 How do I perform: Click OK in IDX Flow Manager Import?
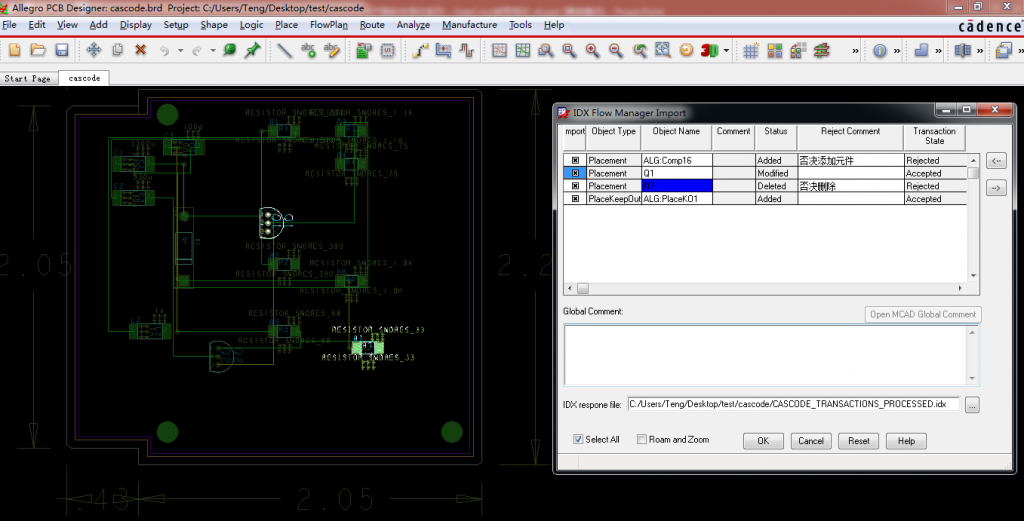(763, 441)
